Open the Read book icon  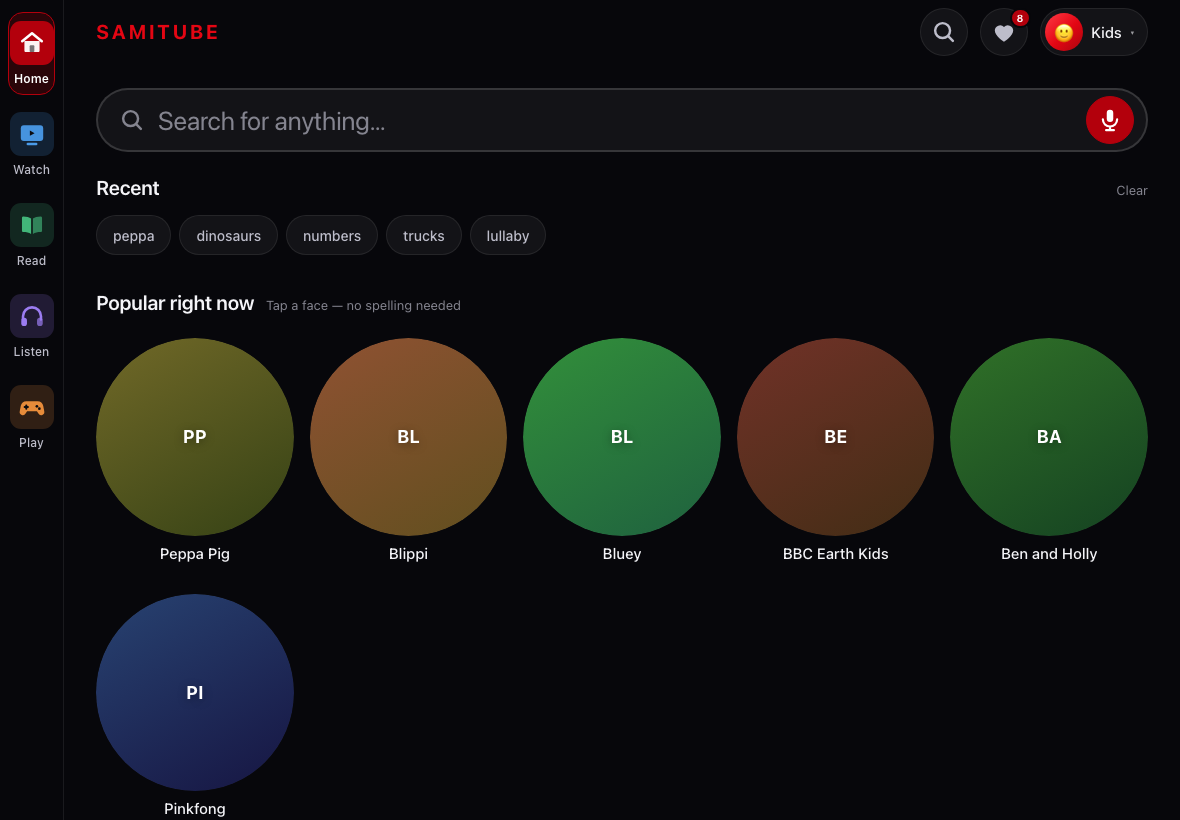[32, 225]
